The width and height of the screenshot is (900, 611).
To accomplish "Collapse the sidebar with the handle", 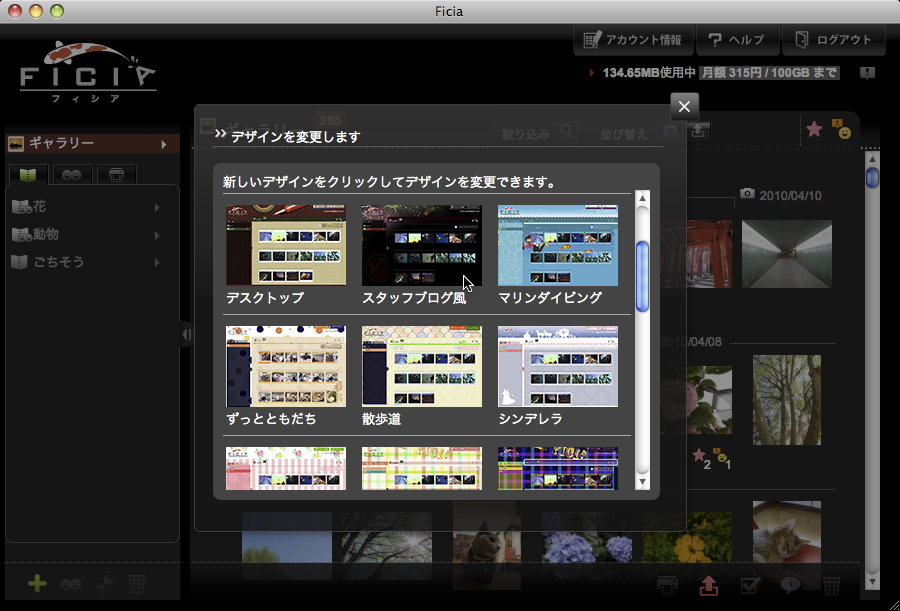I will (186, 334).
